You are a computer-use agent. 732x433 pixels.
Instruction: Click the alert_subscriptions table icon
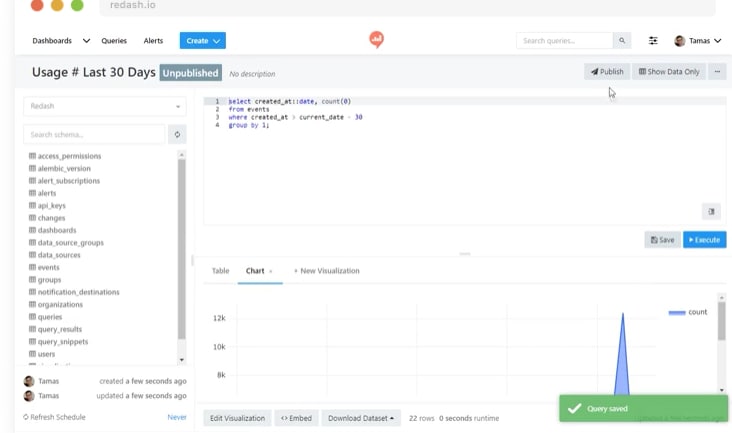[32, 181]
